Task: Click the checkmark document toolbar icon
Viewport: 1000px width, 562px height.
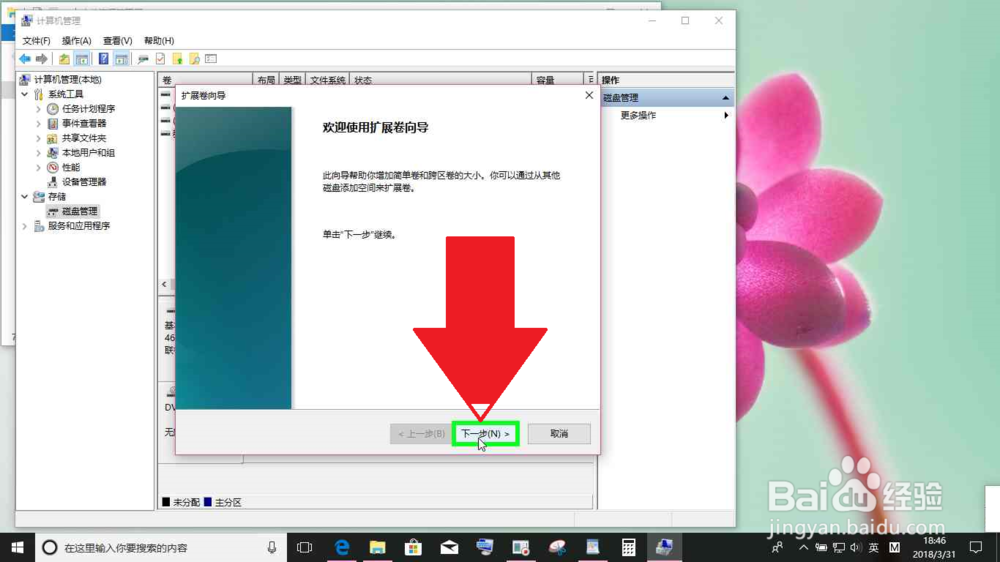Action: [x=160, y=59]
